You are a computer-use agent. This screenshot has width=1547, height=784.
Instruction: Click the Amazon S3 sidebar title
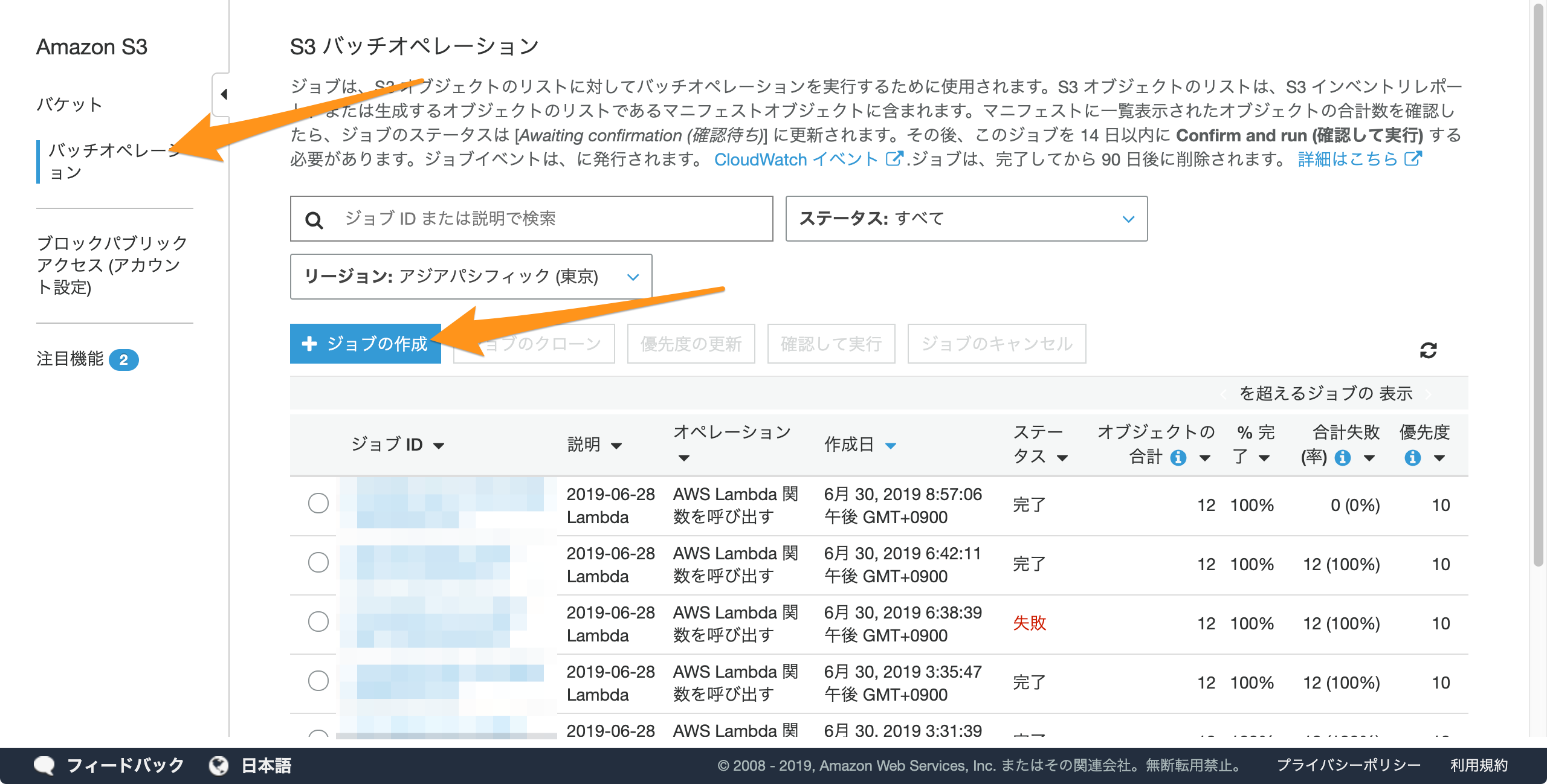91,47
